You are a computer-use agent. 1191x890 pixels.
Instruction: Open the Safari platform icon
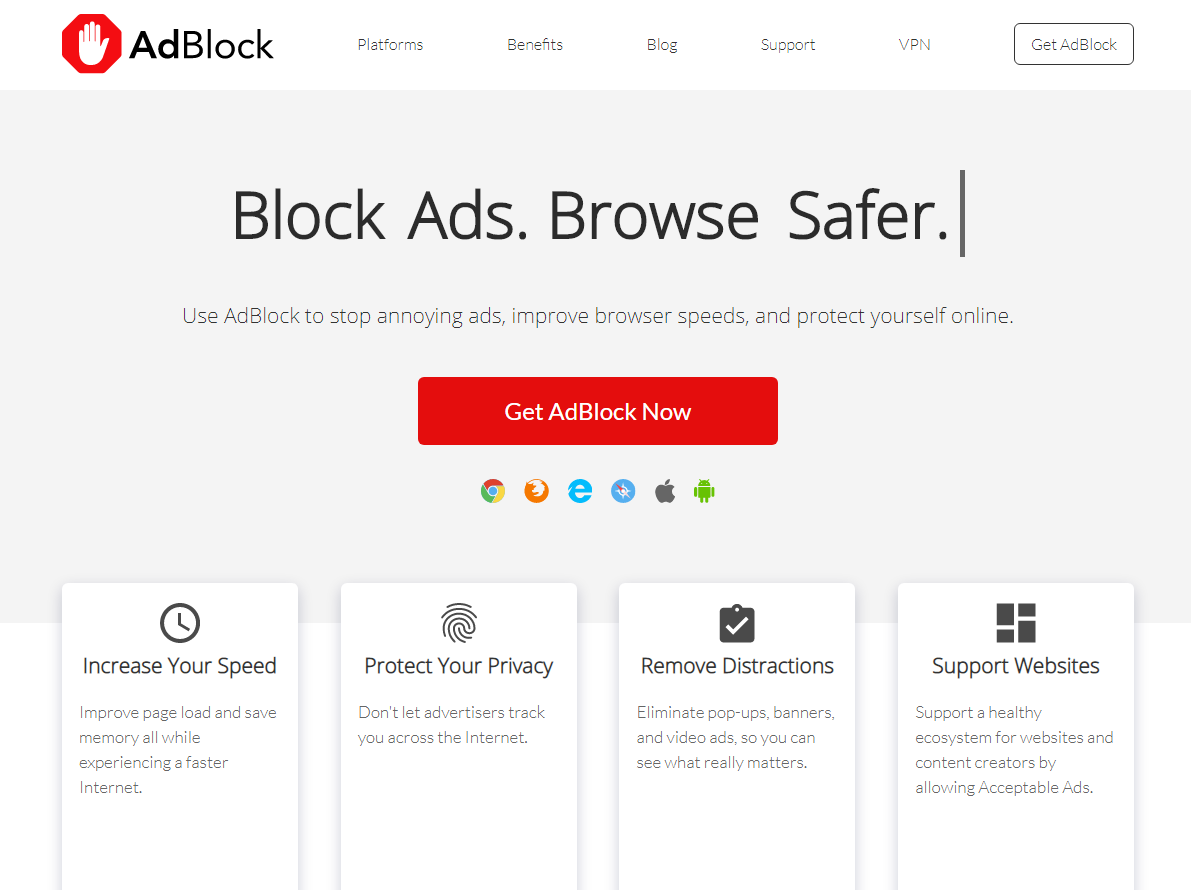click(622, 491)
